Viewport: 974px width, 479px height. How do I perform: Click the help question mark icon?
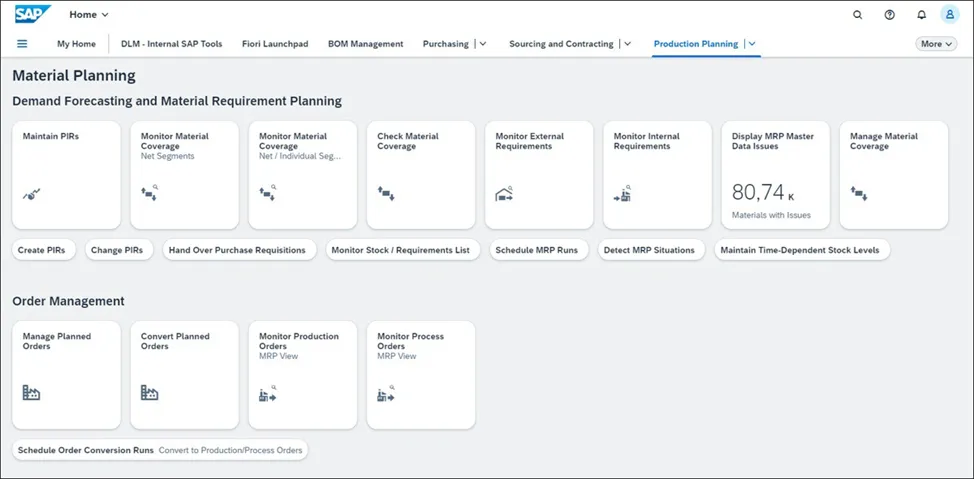pyautogui.click(x=889, y=15)
